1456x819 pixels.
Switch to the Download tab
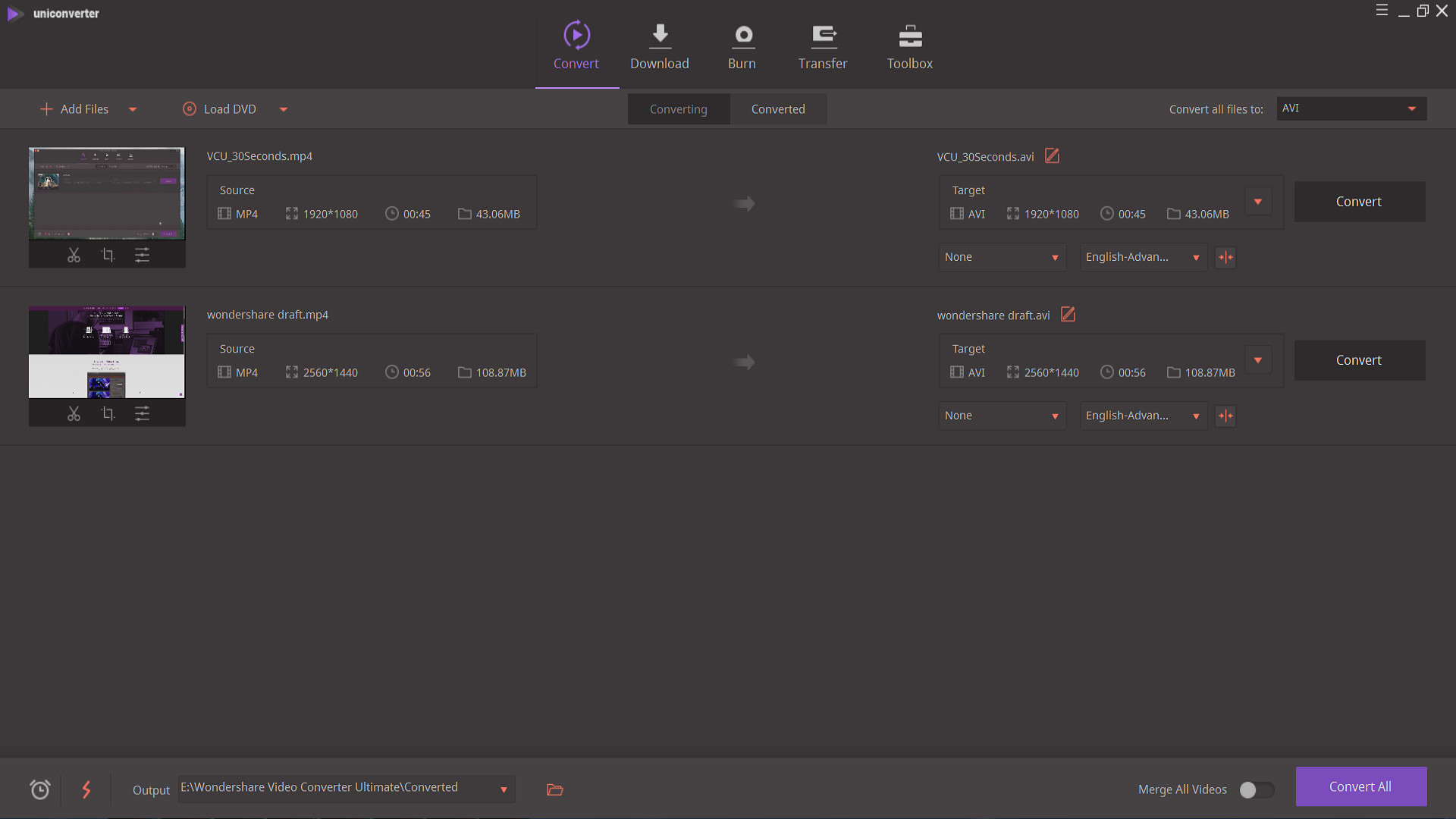pyautogui.click(x=660, y=47)
